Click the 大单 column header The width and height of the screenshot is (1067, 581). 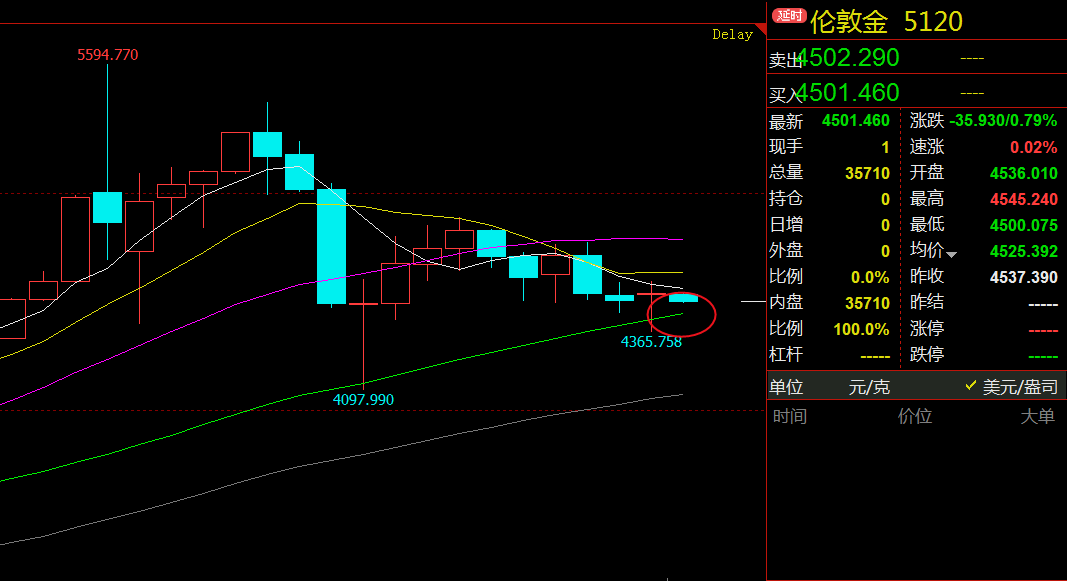pos(1037,416)
